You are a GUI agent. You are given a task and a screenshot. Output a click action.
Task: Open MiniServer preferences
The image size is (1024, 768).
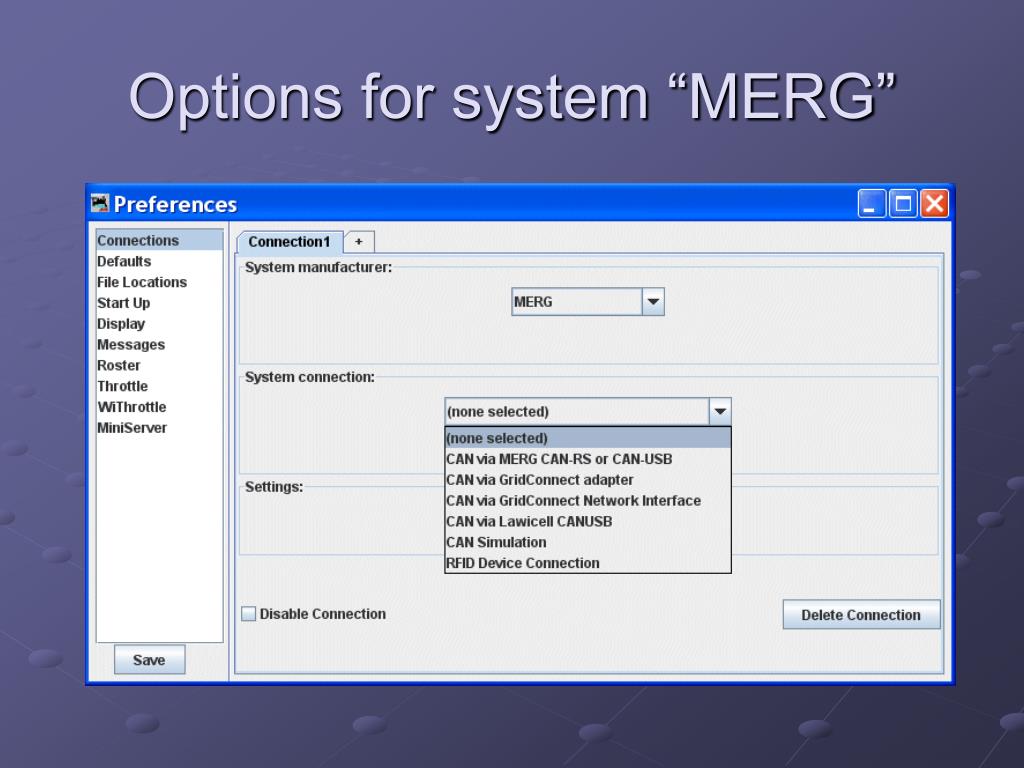coord(159,428)
